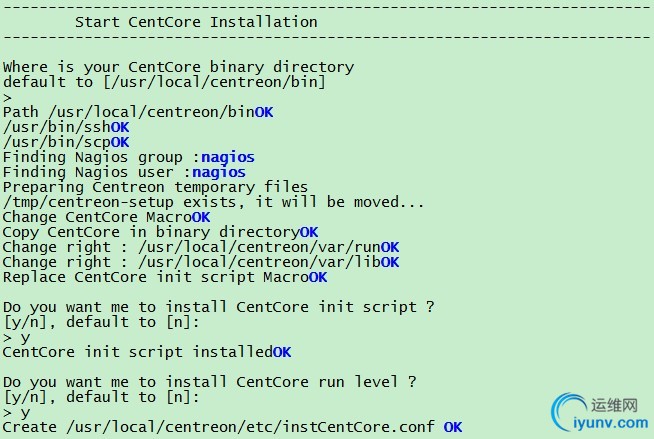Click the iyunv.com link text

click(611, 423)
